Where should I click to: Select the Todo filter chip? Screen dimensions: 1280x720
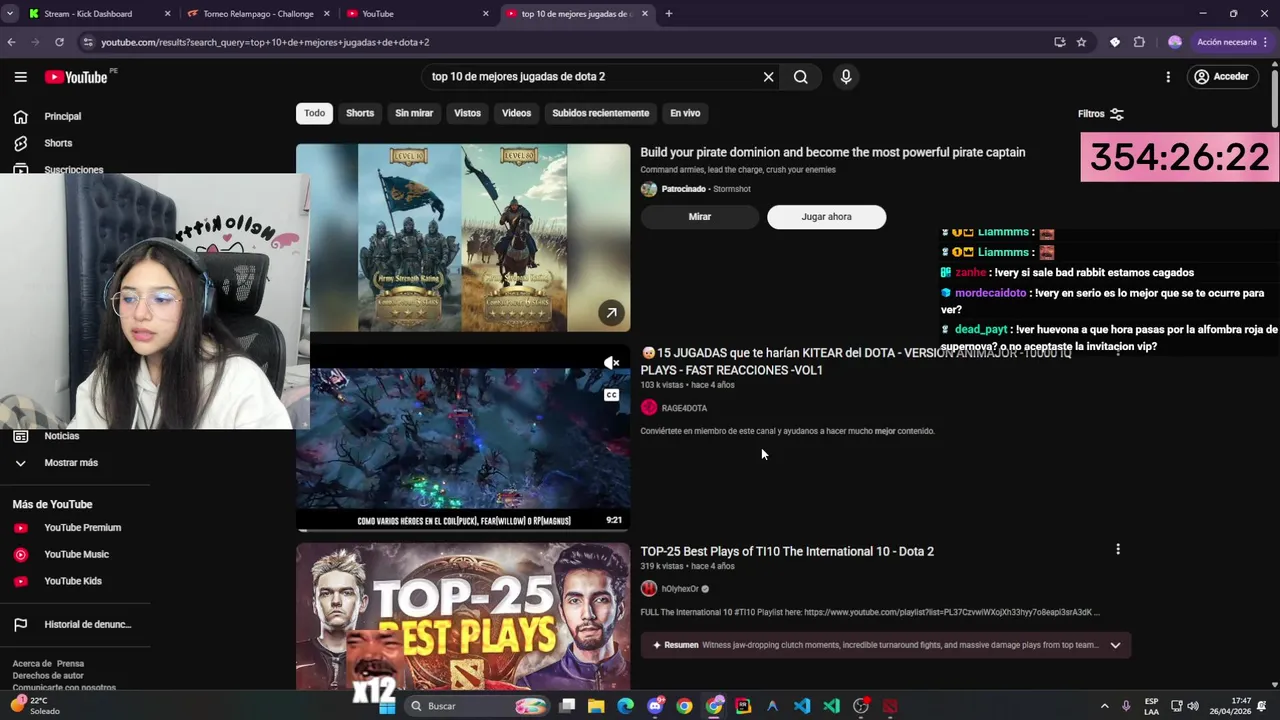[x=314, y=113]
